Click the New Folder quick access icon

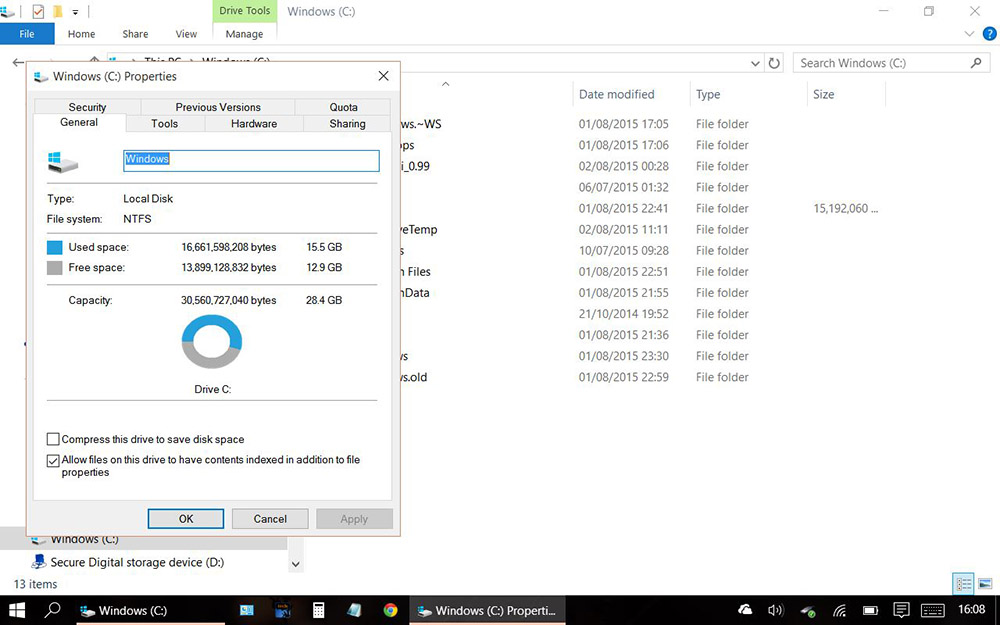[57, 11]
